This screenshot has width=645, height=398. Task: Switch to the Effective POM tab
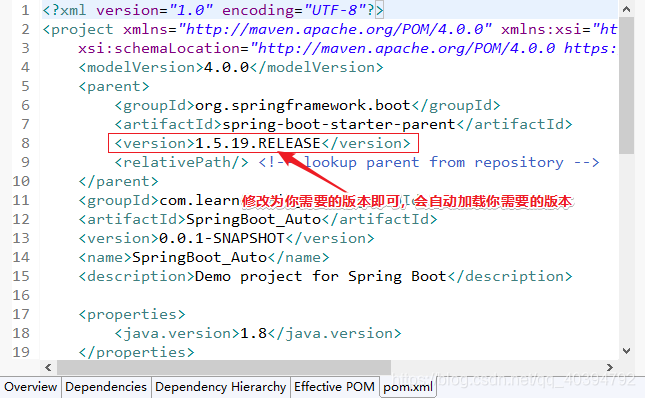pyautogui.click(x=334, y=387)
